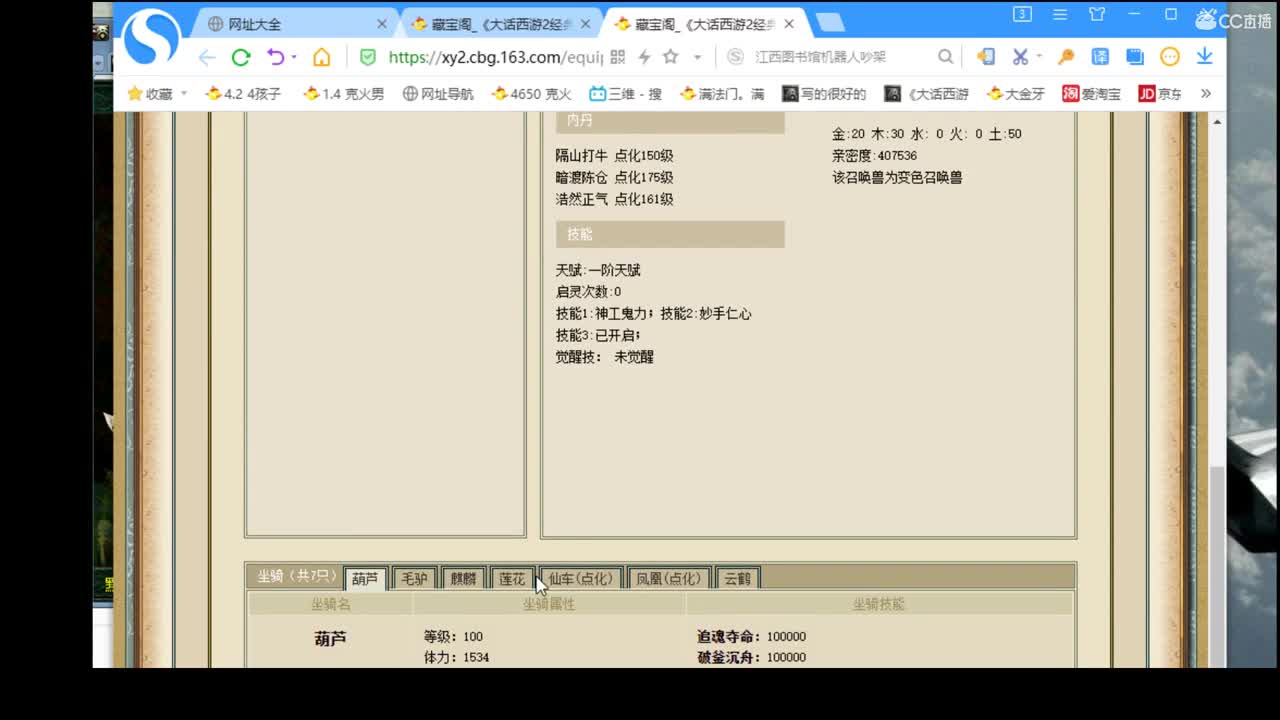The height and width of the screenshot is (720, 1280).
Task: Open the 收藏 favorites bookmark button
Action: click(x=150, y=94)
